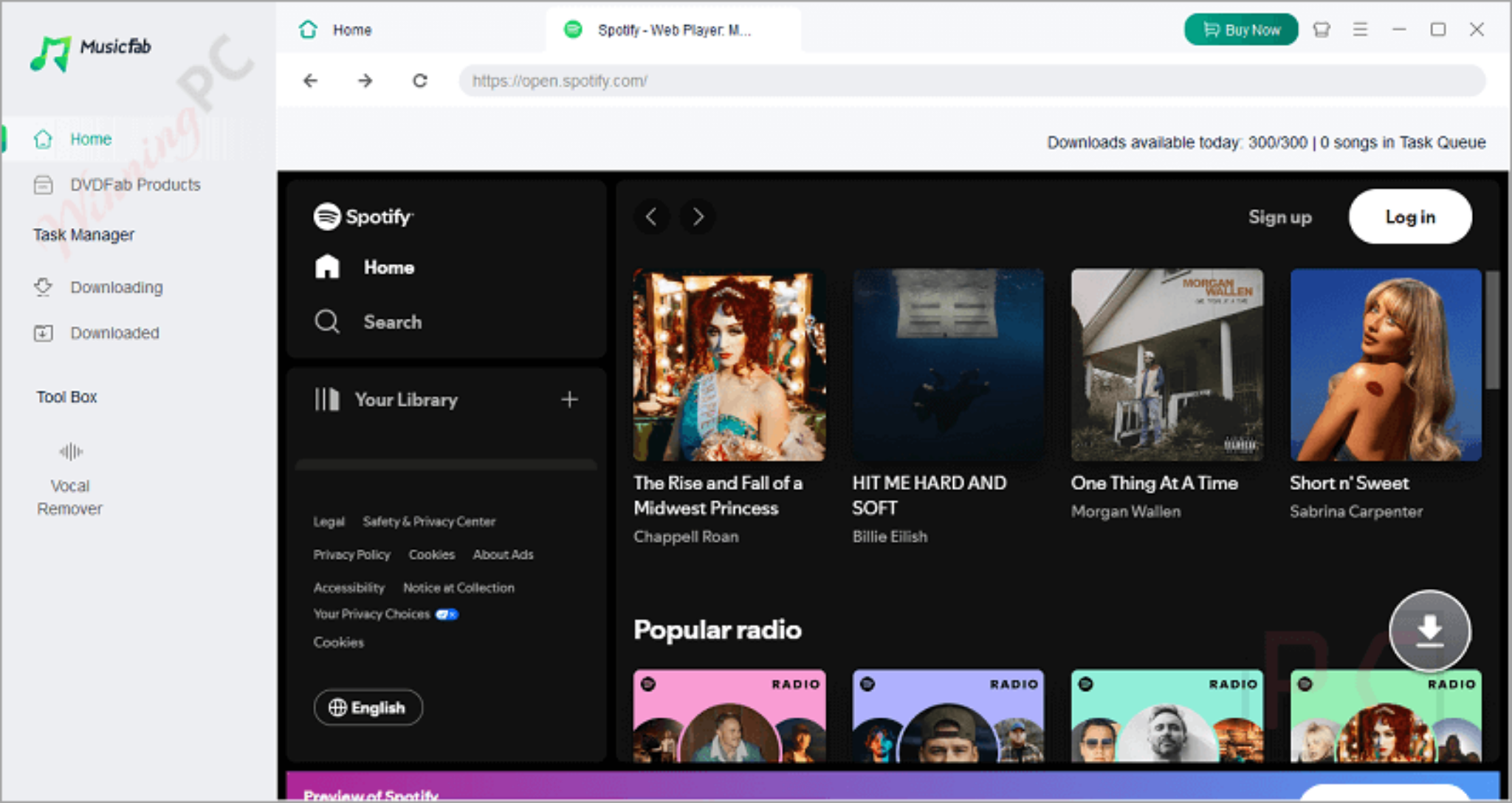
Task: Click the Buy Now button
Action: [1240, 30]
